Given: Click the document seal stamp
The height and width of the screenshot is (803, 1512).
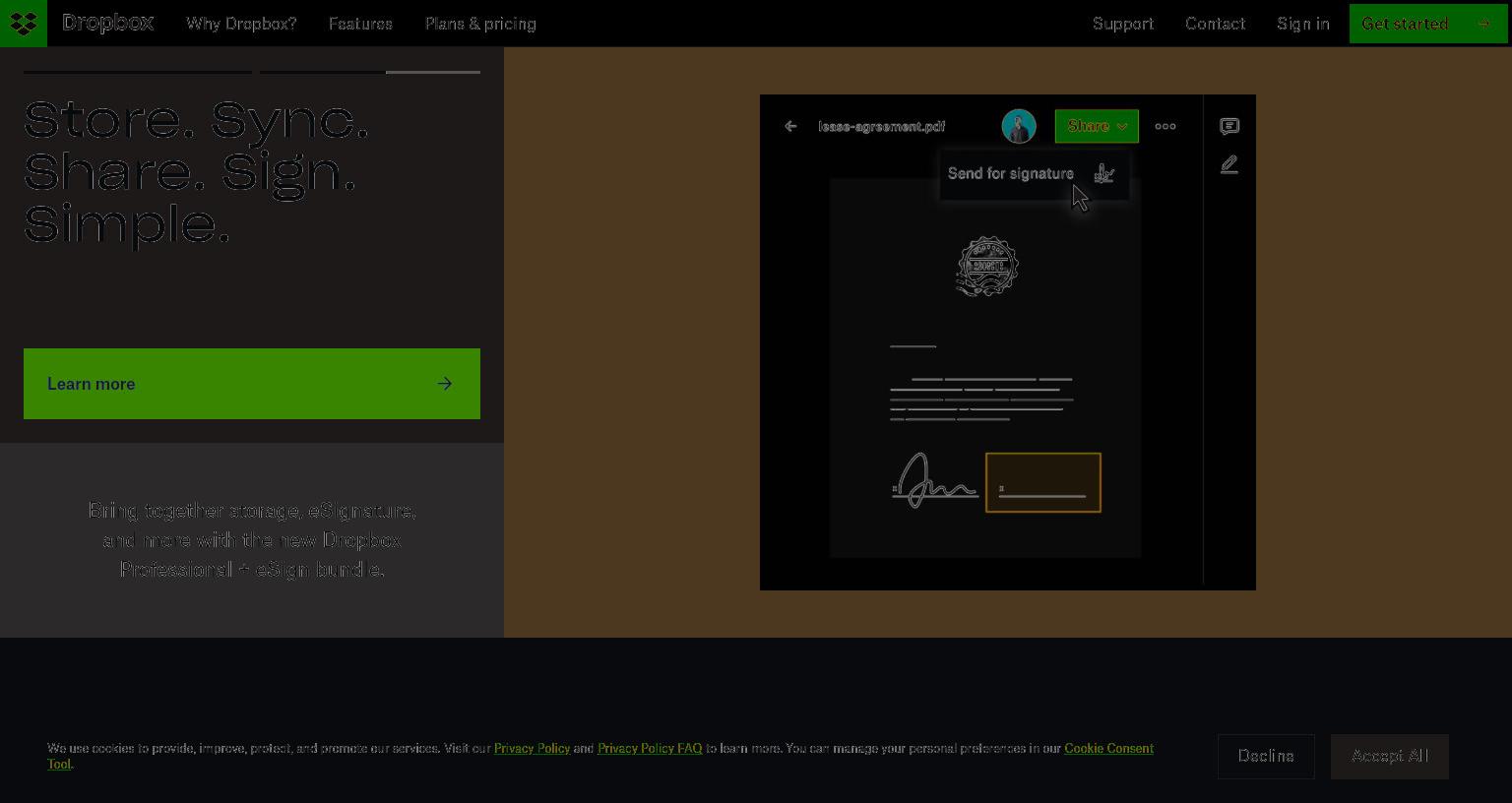Looking at the screenshot, I should [987, 266].
